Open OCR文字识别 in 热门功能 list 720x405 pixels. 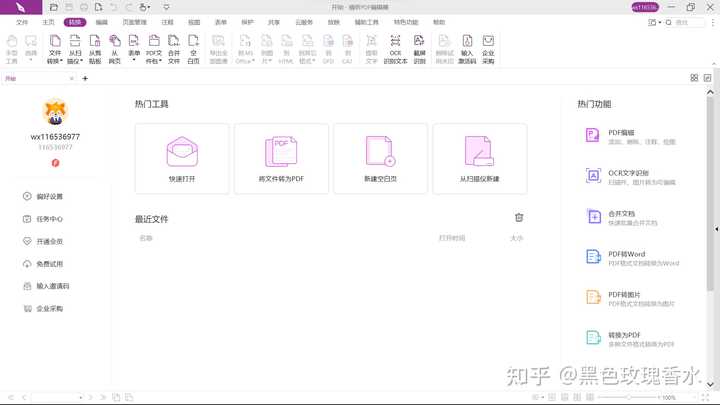point(631,177)
